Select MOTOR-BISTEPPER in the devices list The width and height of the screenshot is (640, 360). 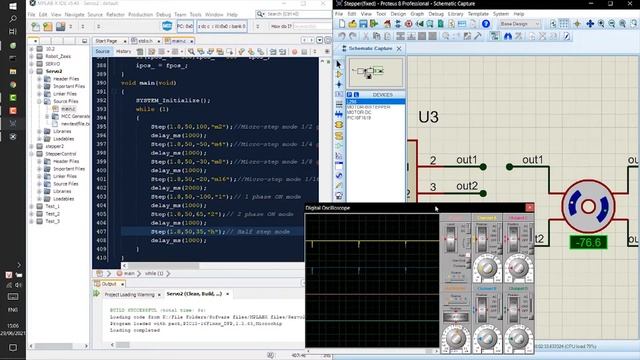tap(369, 107)
